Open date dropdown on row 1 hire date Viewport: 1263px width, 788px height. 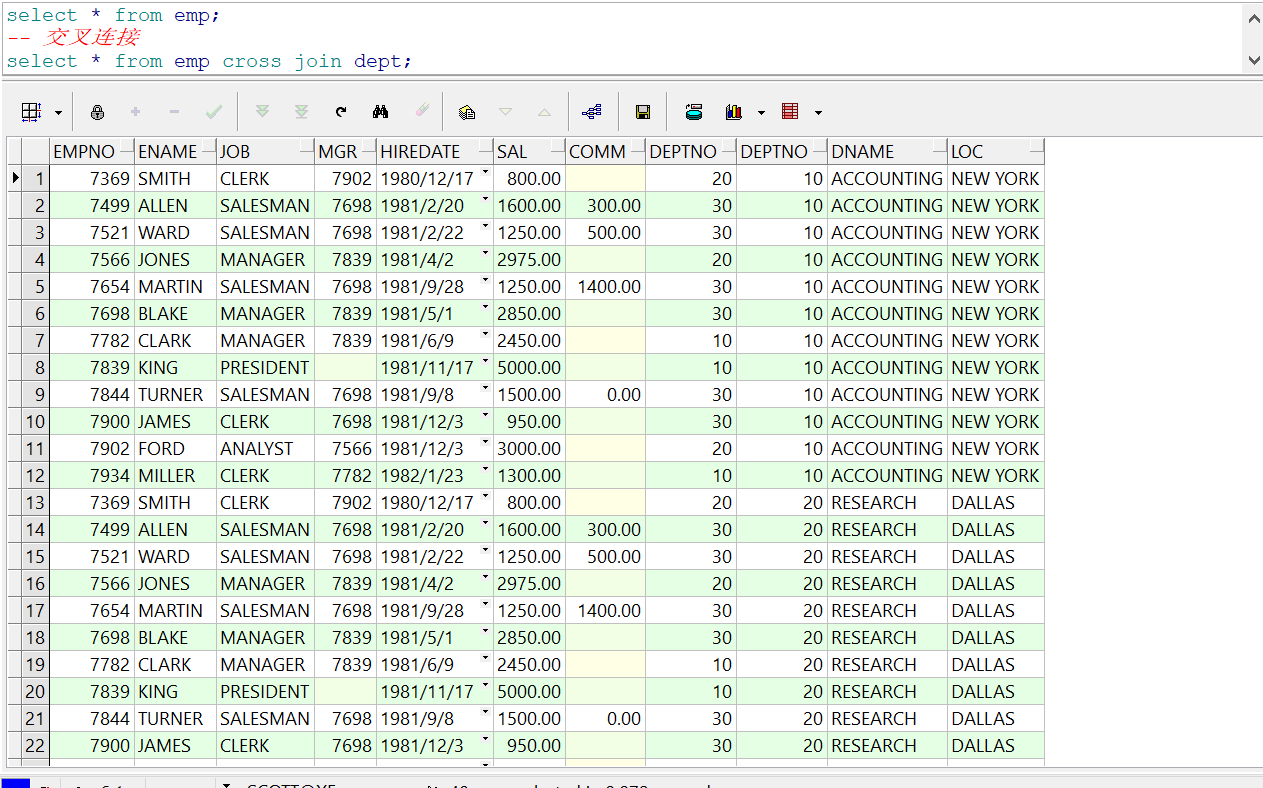[x=485, y=173]
